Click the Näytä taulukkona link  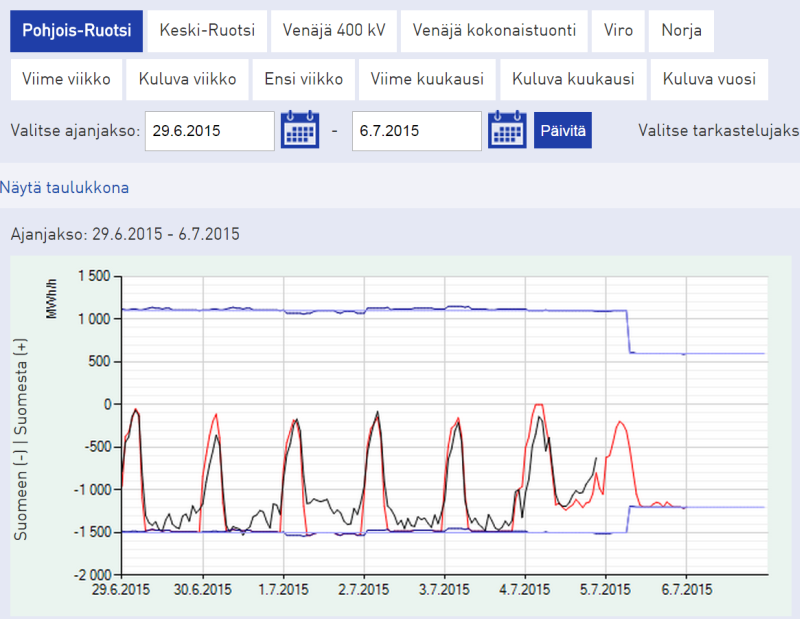pyautogui.click(x=64, y=187)
